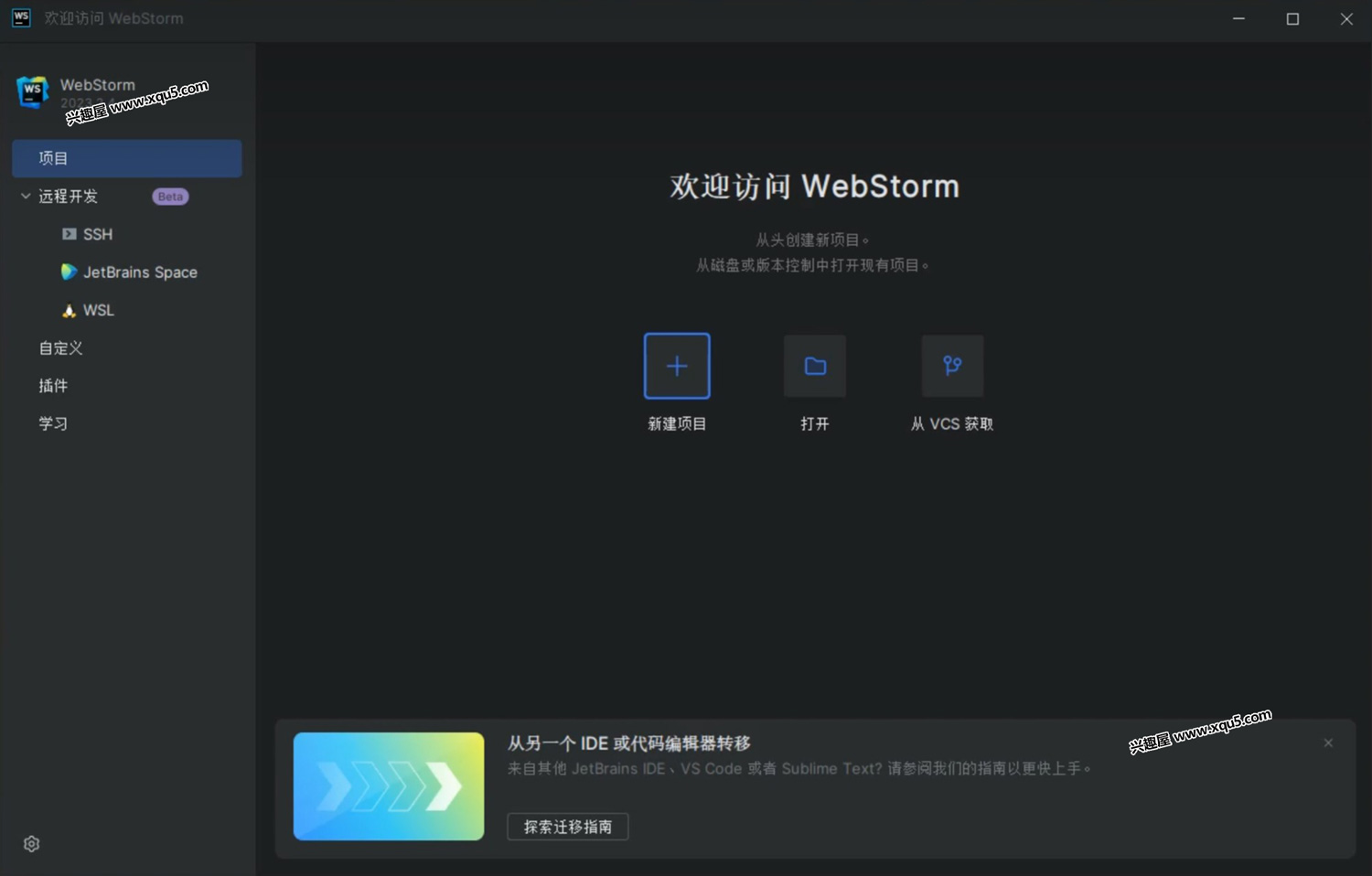Click the 新建项目 text label
This screenshot has height=876, width=1372.
pyautogui.click(x=677, y=423)
